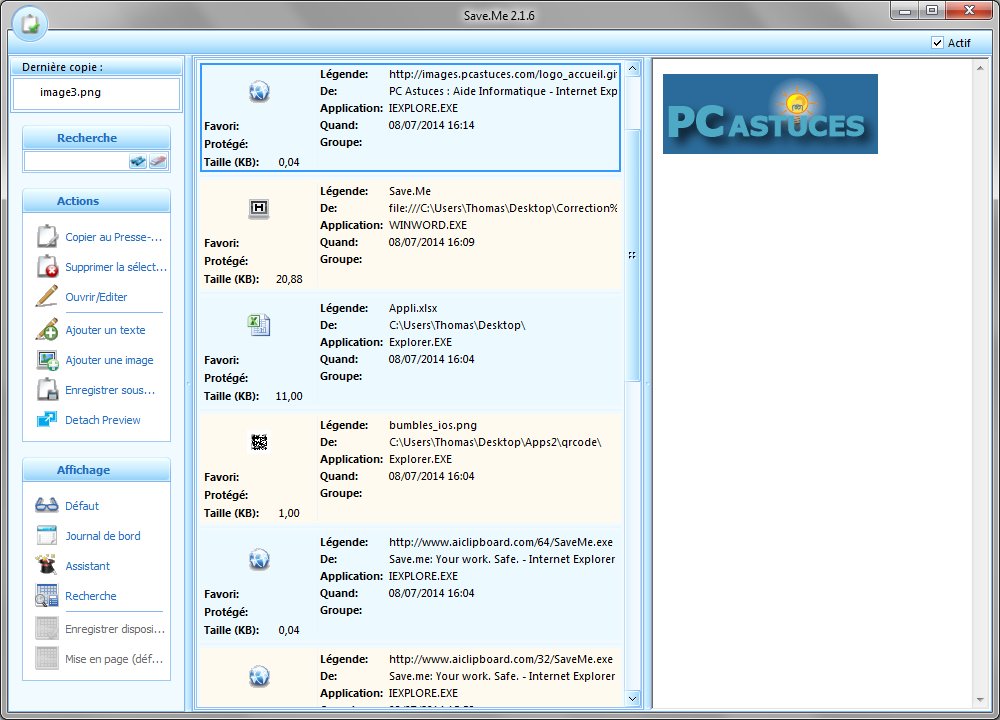Toggle the Actif checkbox
1000x720 pixels.
938,43
